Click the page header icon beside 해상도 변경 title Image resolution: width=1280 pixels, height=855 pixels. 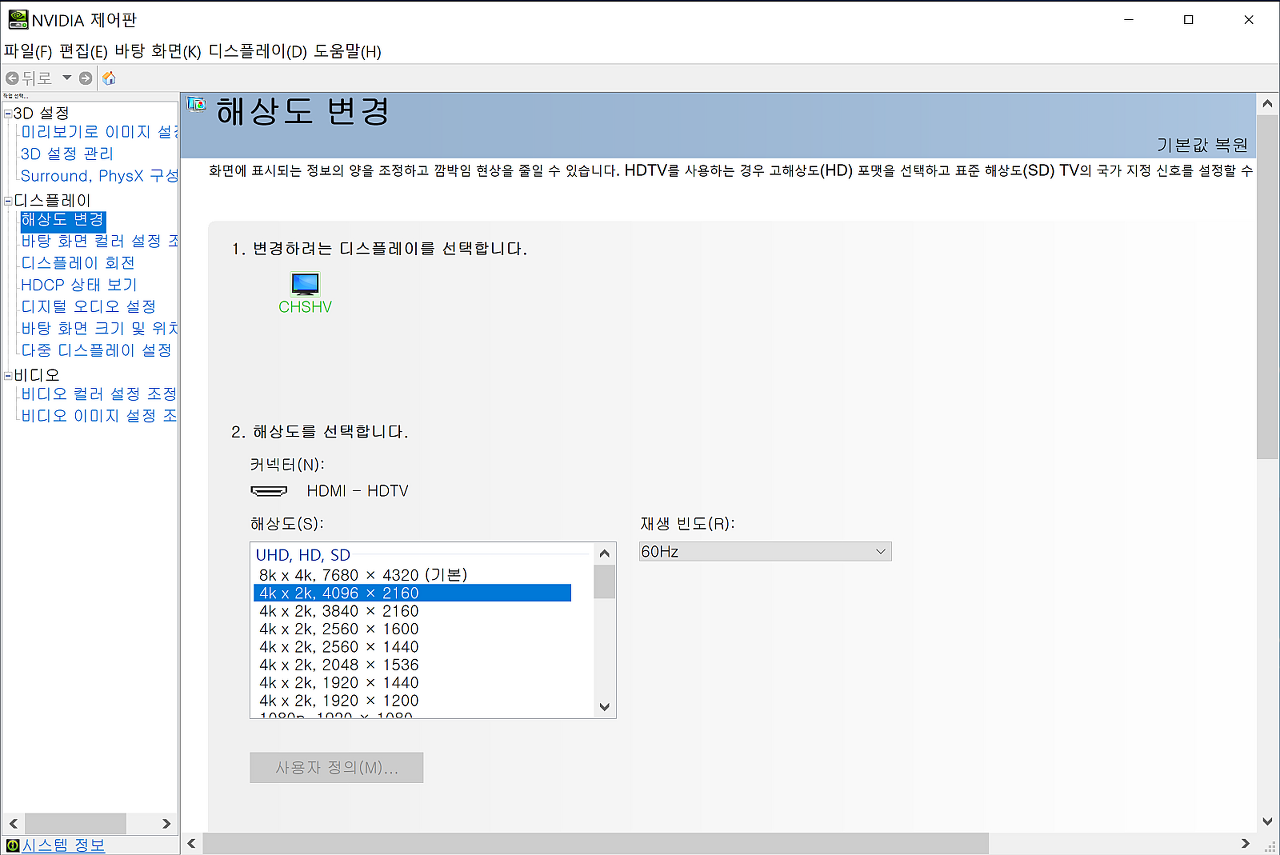pos(197,104)
